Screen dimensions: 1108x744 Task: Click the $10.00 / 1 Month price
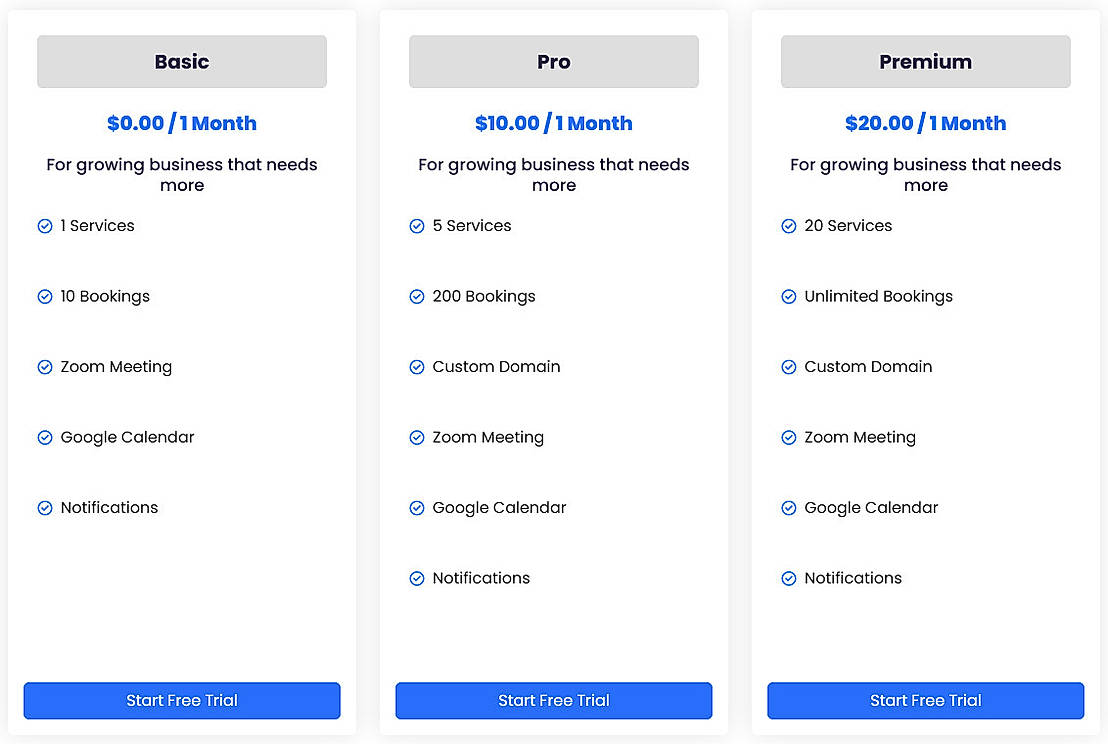pyautogui.click(x=554, y=123)
